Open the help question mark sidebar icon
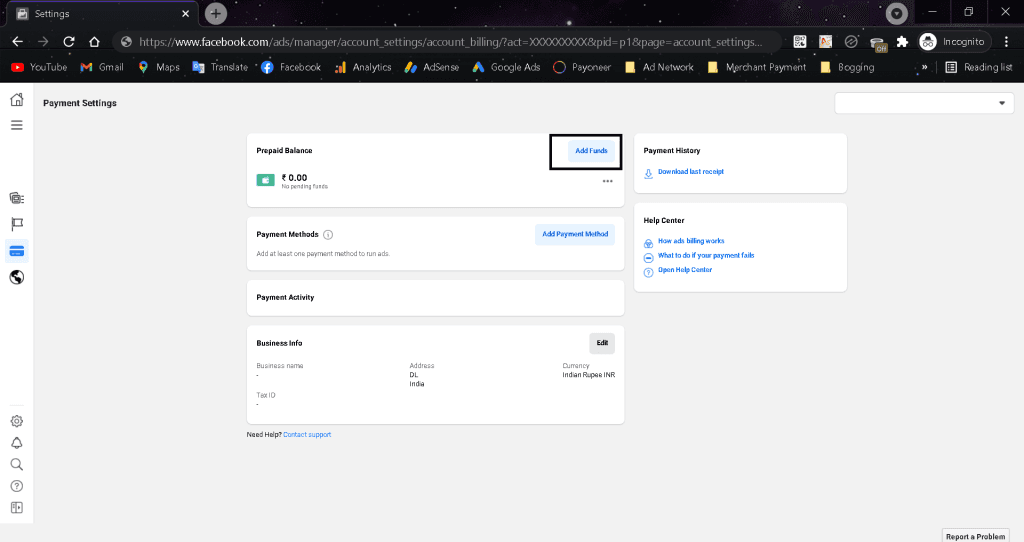This screenshot has height=542, width=1024. pyautogui.click(x=17, y=486)
